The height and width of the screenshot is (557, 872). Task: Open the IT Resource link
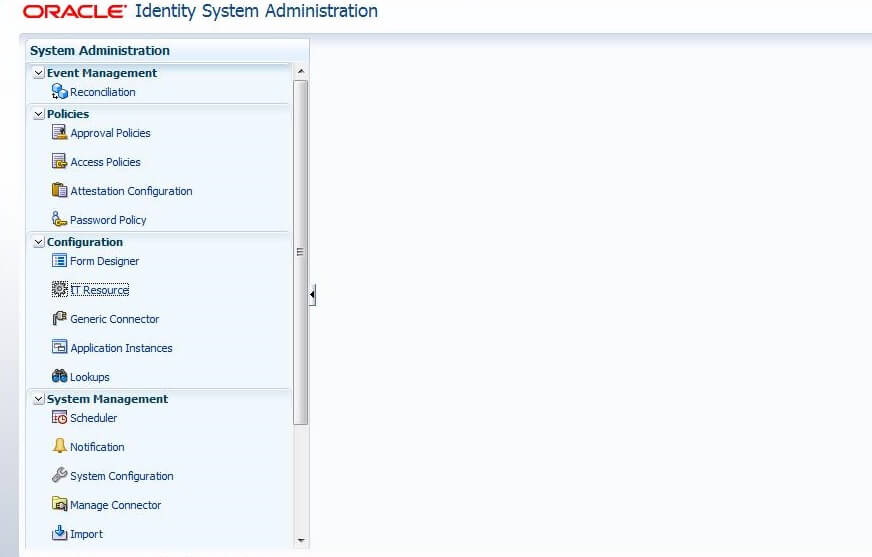point(99,290)
